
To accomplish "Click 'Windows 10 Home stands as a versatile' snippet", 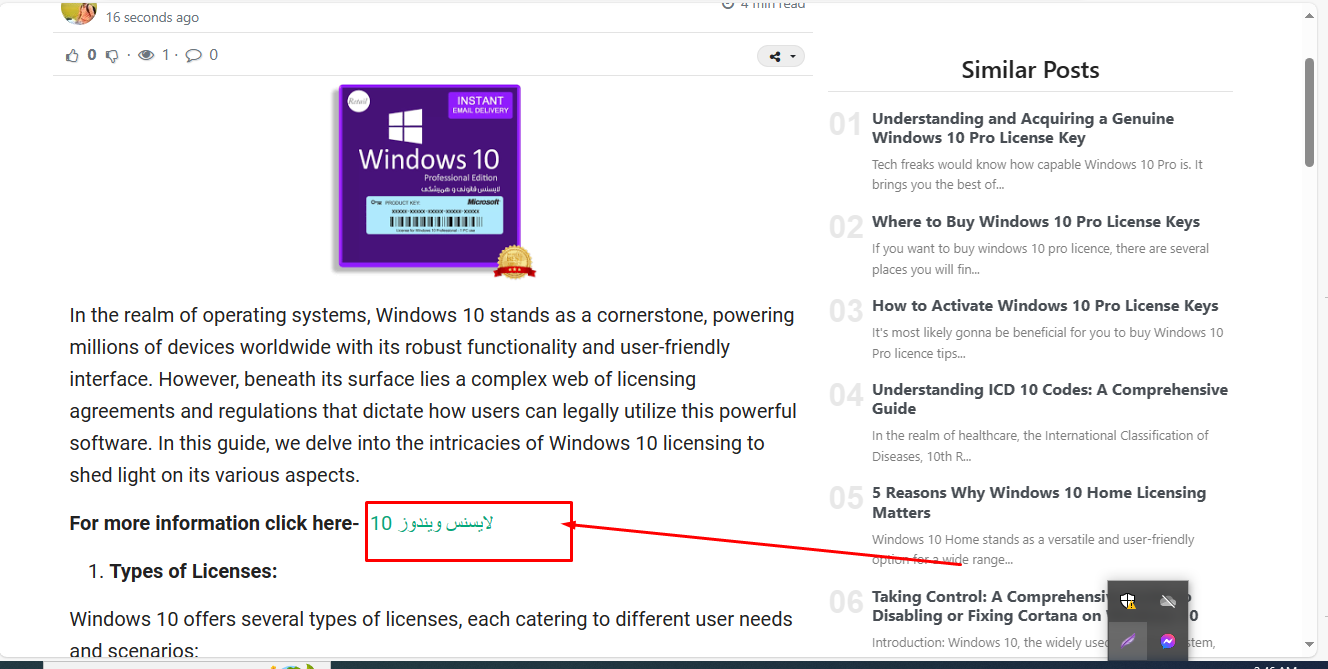I will (1033, 549).
